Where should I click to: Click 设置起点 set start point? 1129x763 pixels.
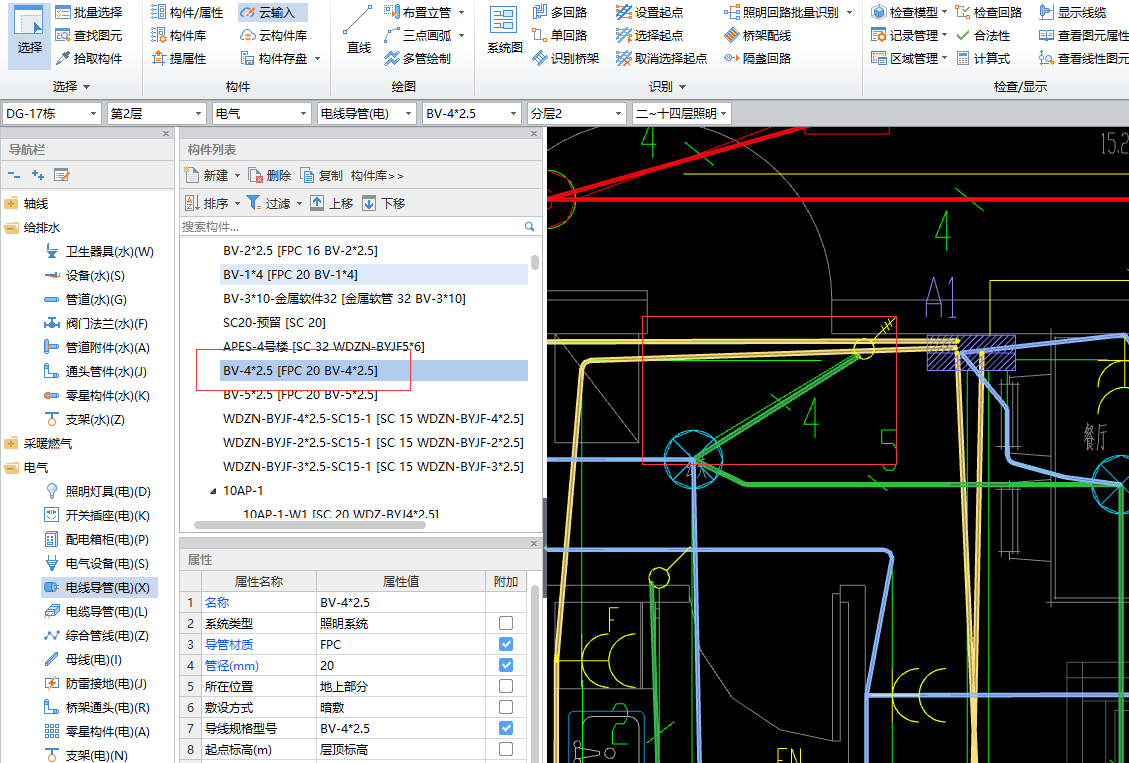650,12
